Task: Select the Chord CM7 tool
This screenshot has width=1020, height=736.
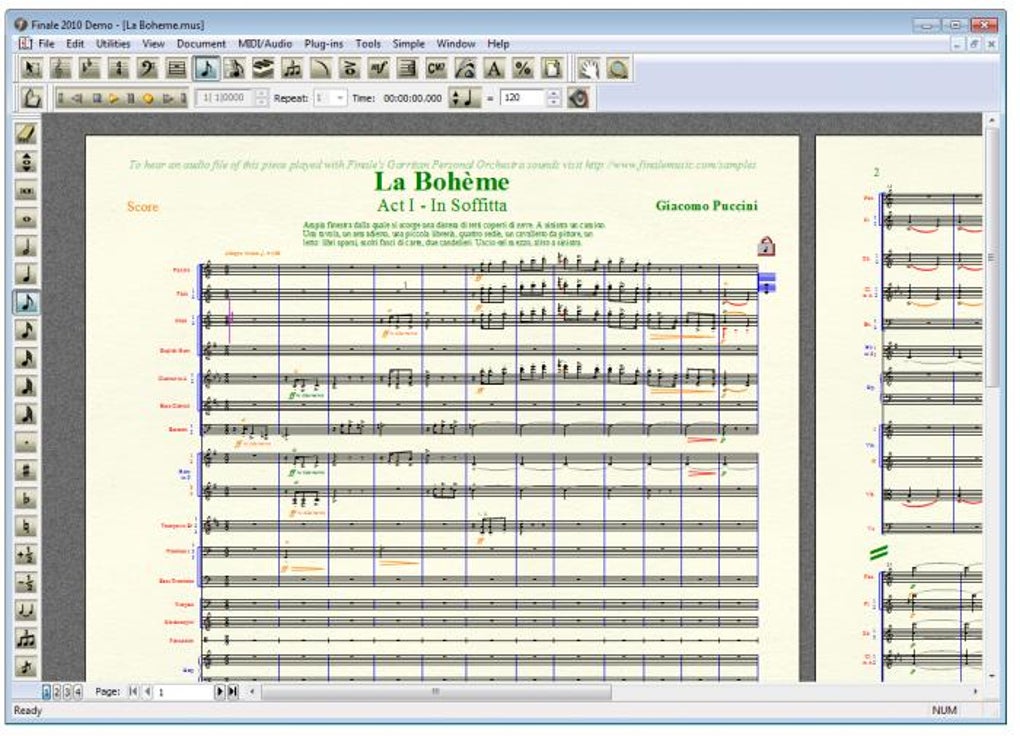Action: coord(436,68)
